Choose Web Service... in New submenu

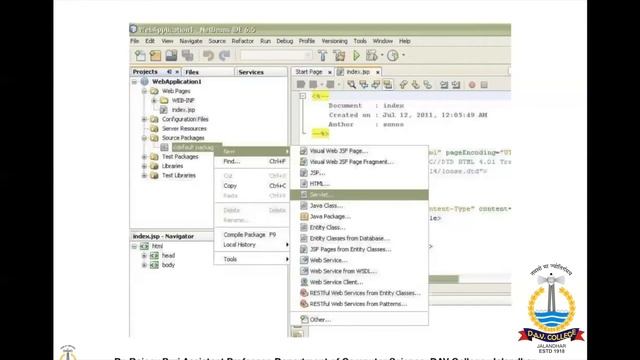click(x=359, y=260)
